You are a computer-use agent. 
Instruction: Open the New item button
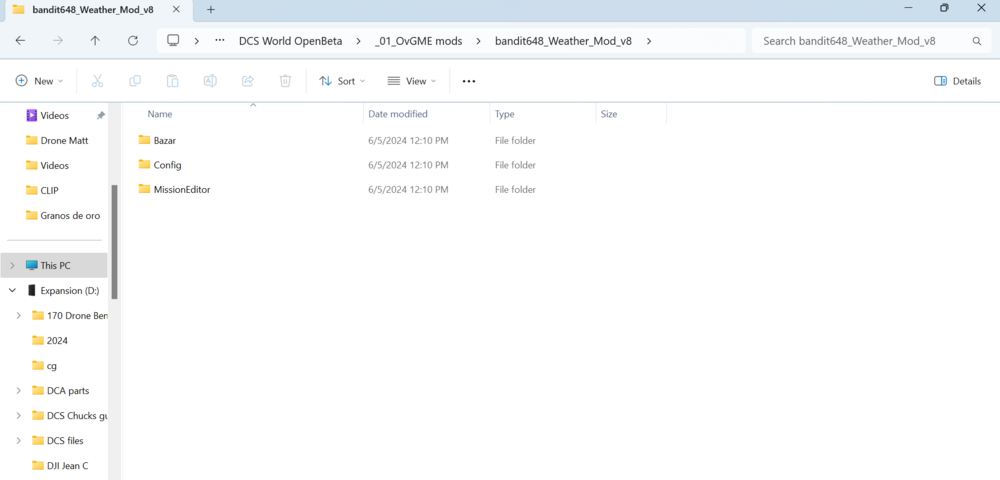pyautogui.click(x=40, y=81)
